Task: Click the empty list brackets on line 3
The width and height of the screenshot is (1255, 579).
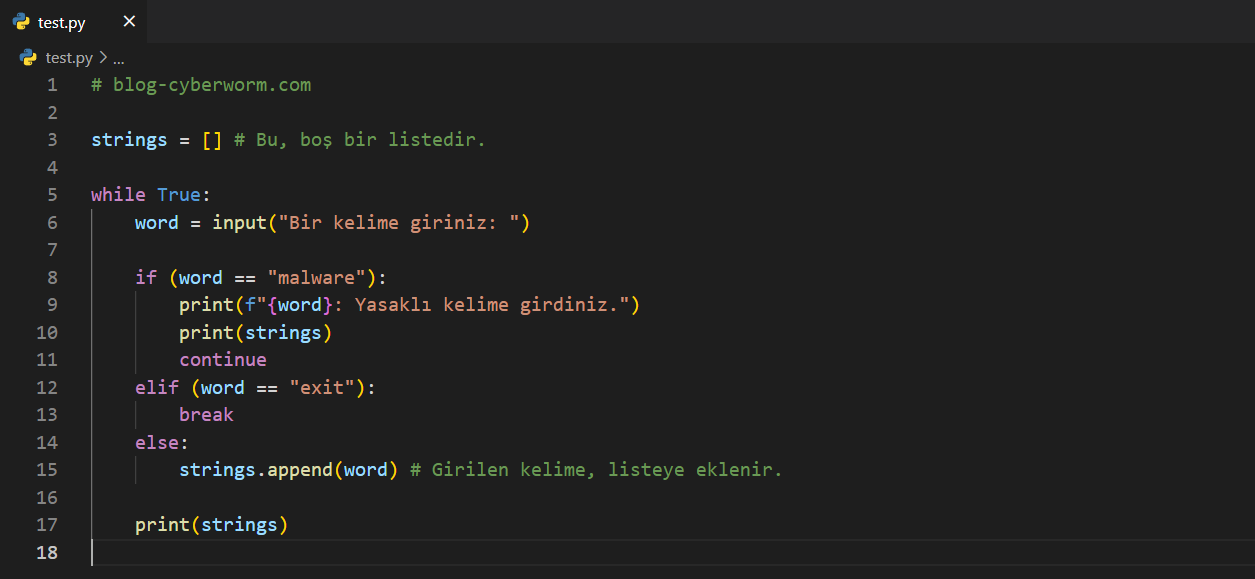Action: click(212, 140)
